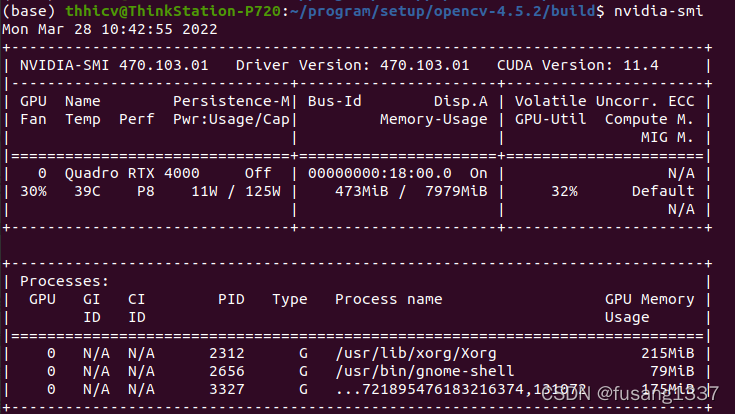
Task: Click the 'PID' column header
Action: [x=231, y=299]
